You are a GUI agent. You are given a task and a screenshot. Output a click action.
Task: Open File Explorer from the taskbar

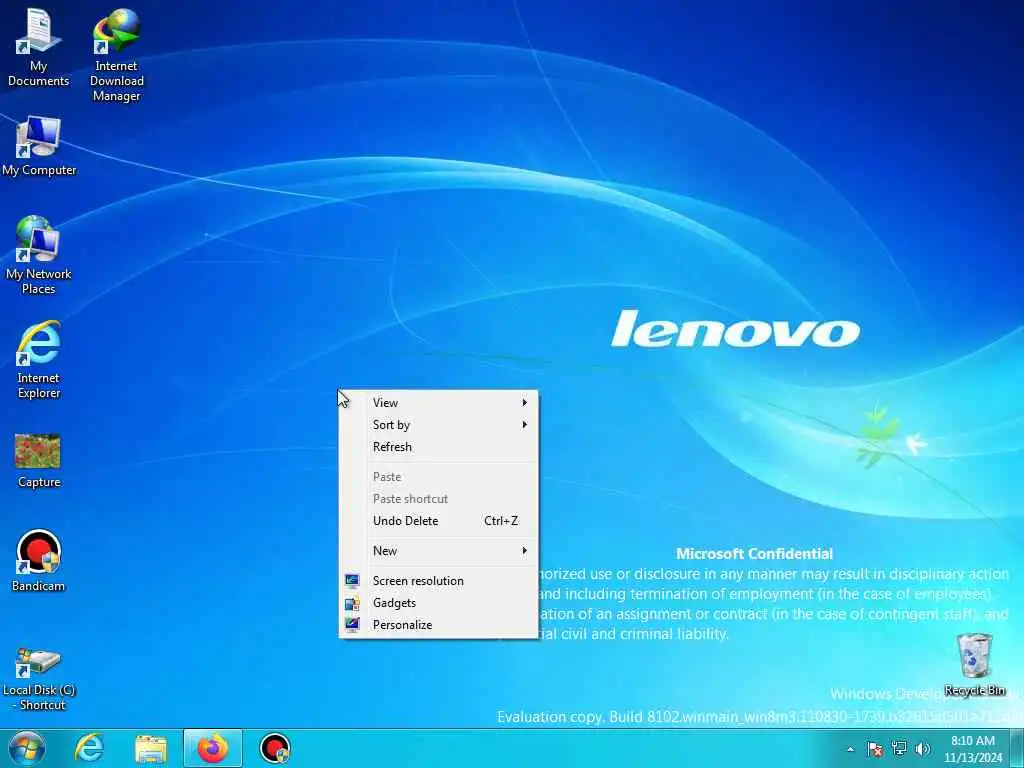click(x=151, y=748)
